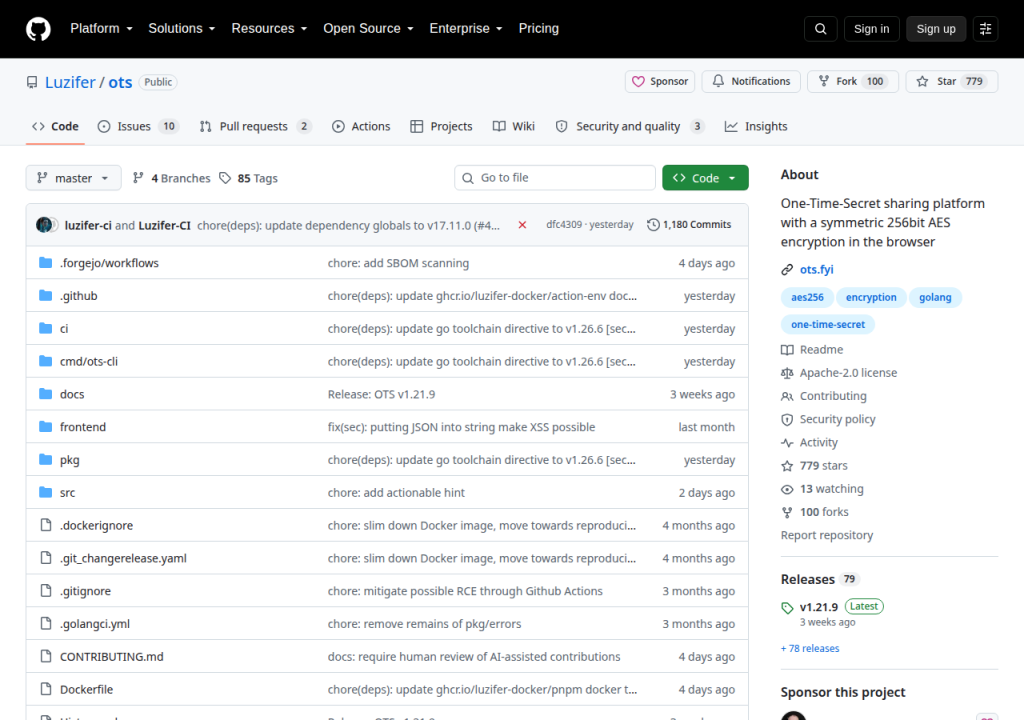1024x720 pixels.
Task: Expand the Resources dropdown menu
Action: [x=269, y=29]
